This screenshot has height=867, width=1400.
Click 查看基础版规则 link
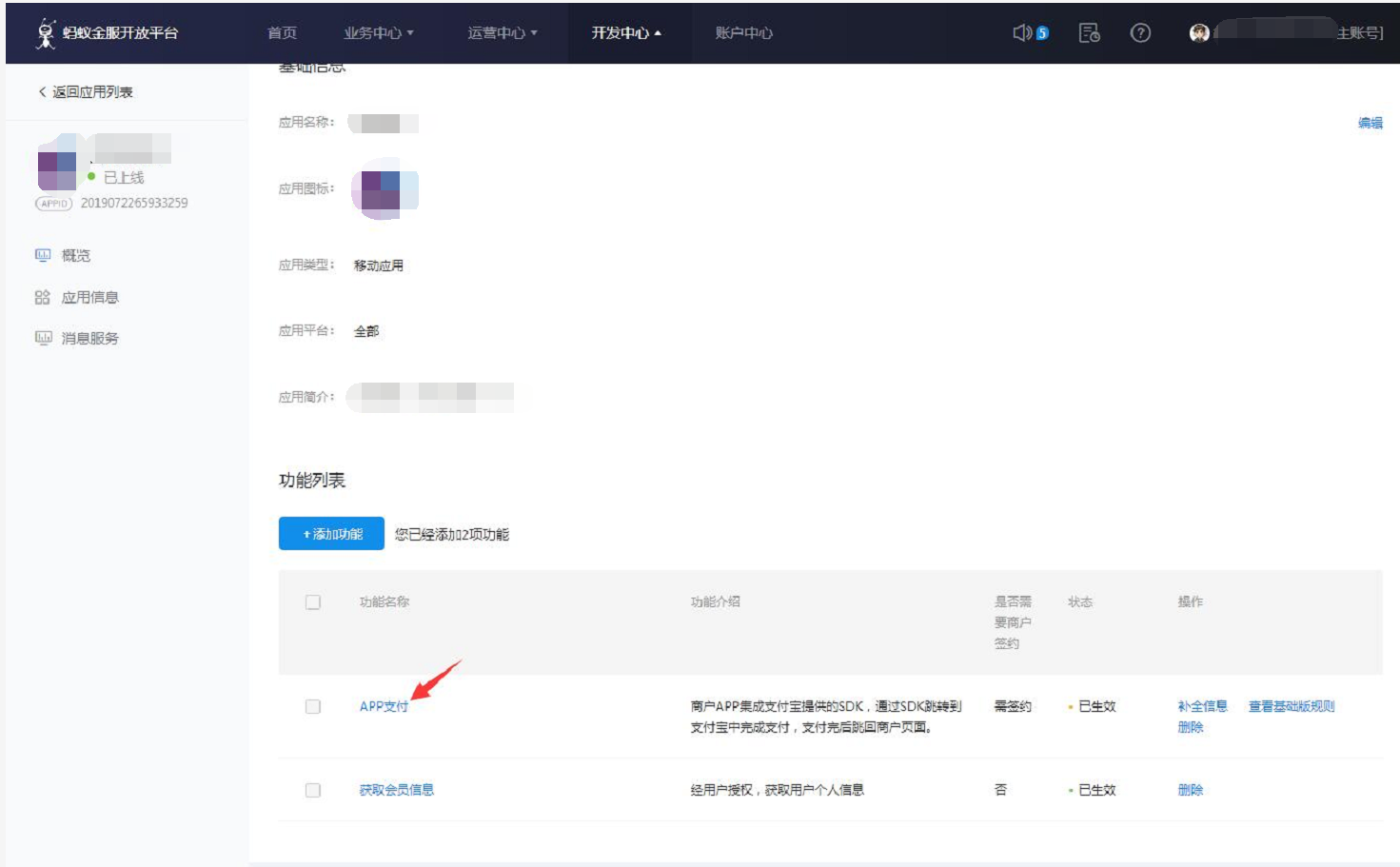coord(1292,706)
